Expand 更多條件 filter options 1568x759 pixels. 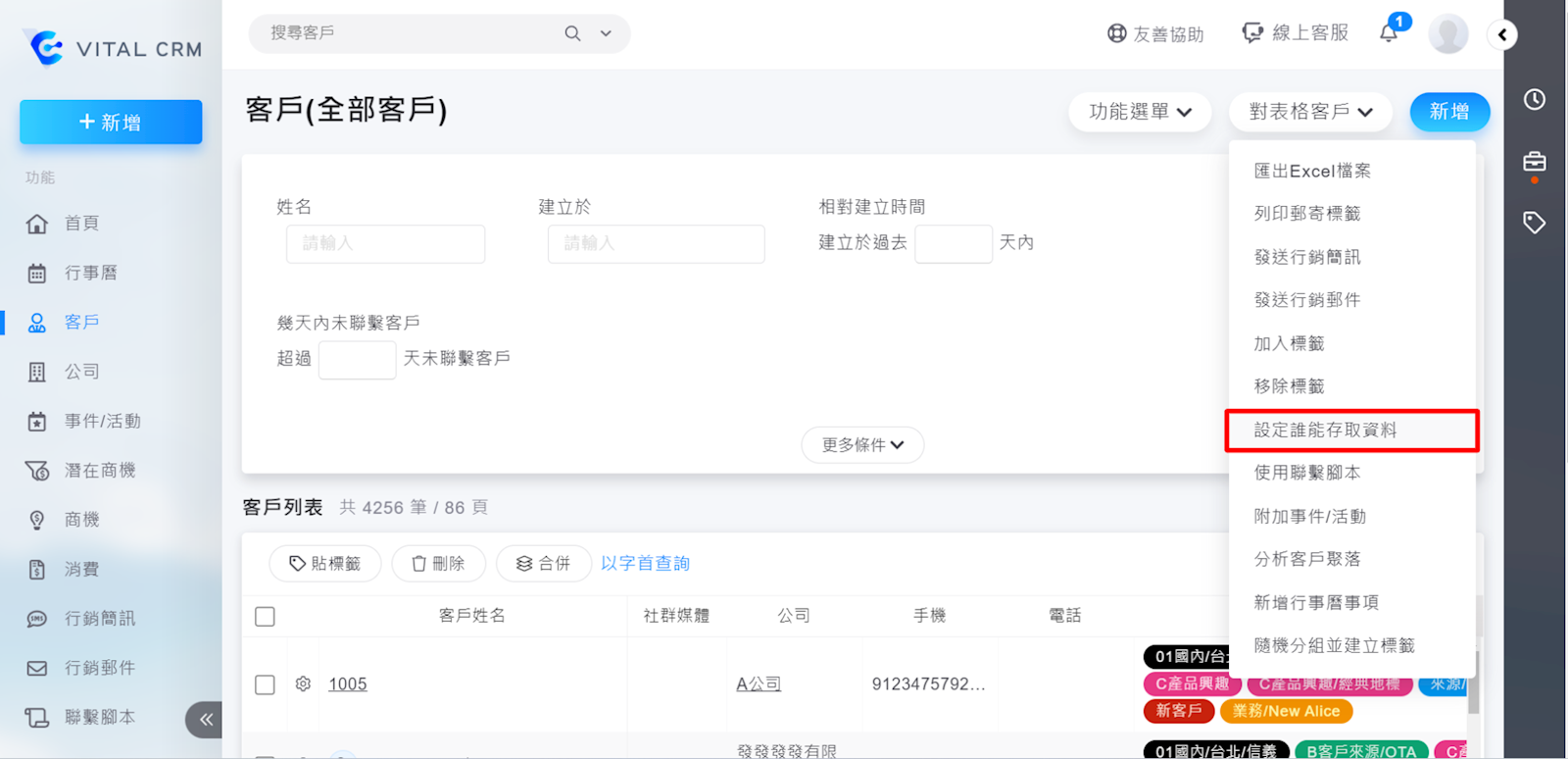pyautogui.click(x=862, y=445)
